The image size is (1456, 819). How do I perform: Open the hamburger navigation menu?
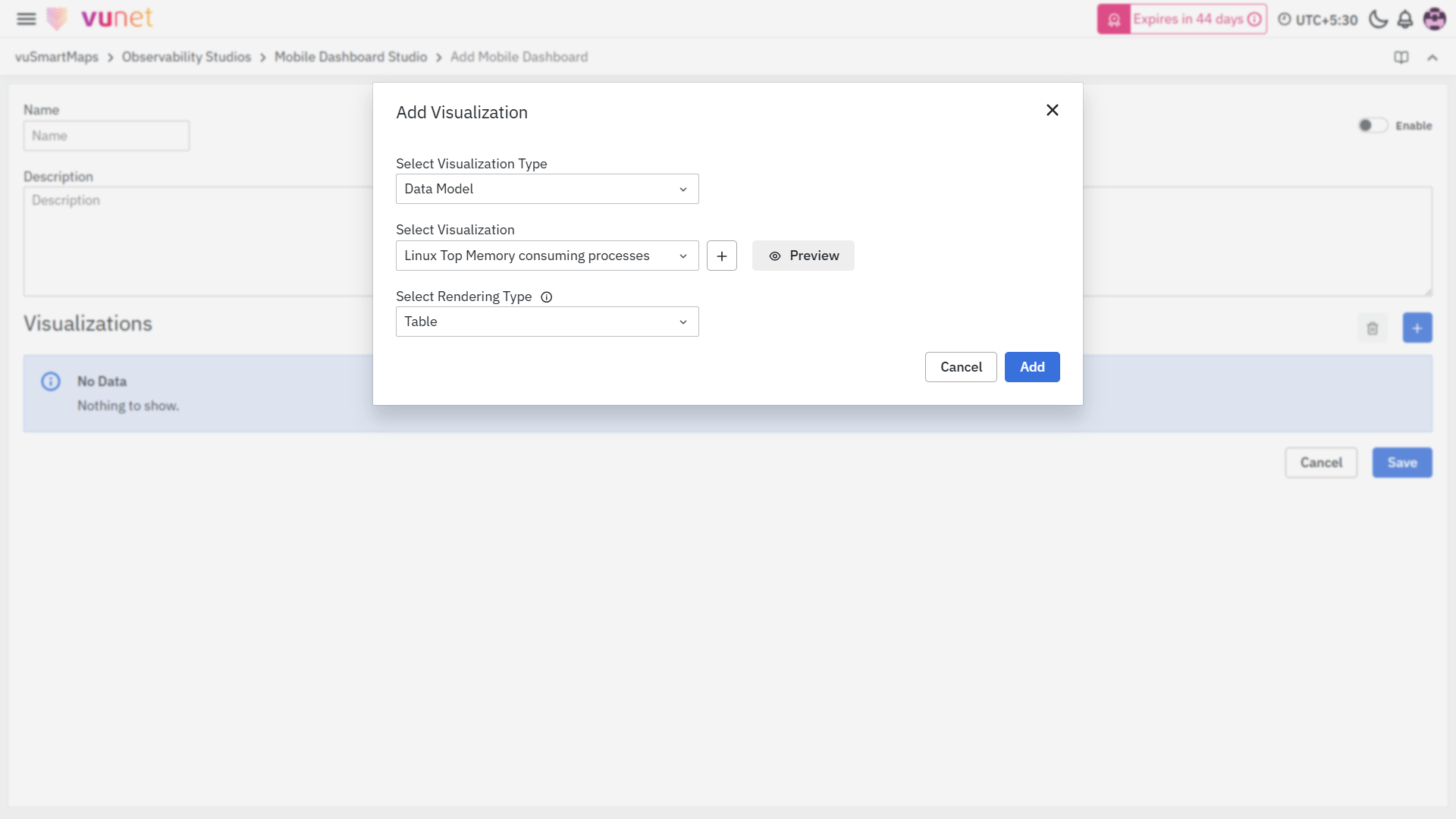pyautogui.click(x=27, y=19)
